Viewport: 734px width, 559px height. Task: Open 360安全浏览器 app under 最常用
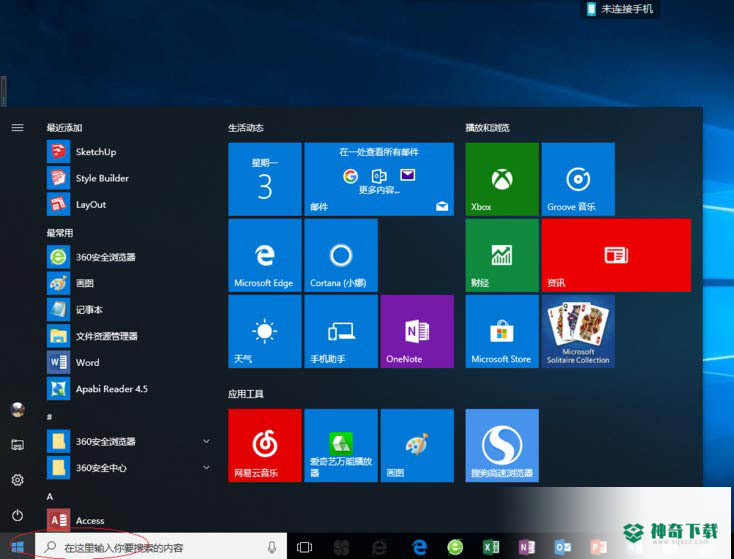click(126, 257)
